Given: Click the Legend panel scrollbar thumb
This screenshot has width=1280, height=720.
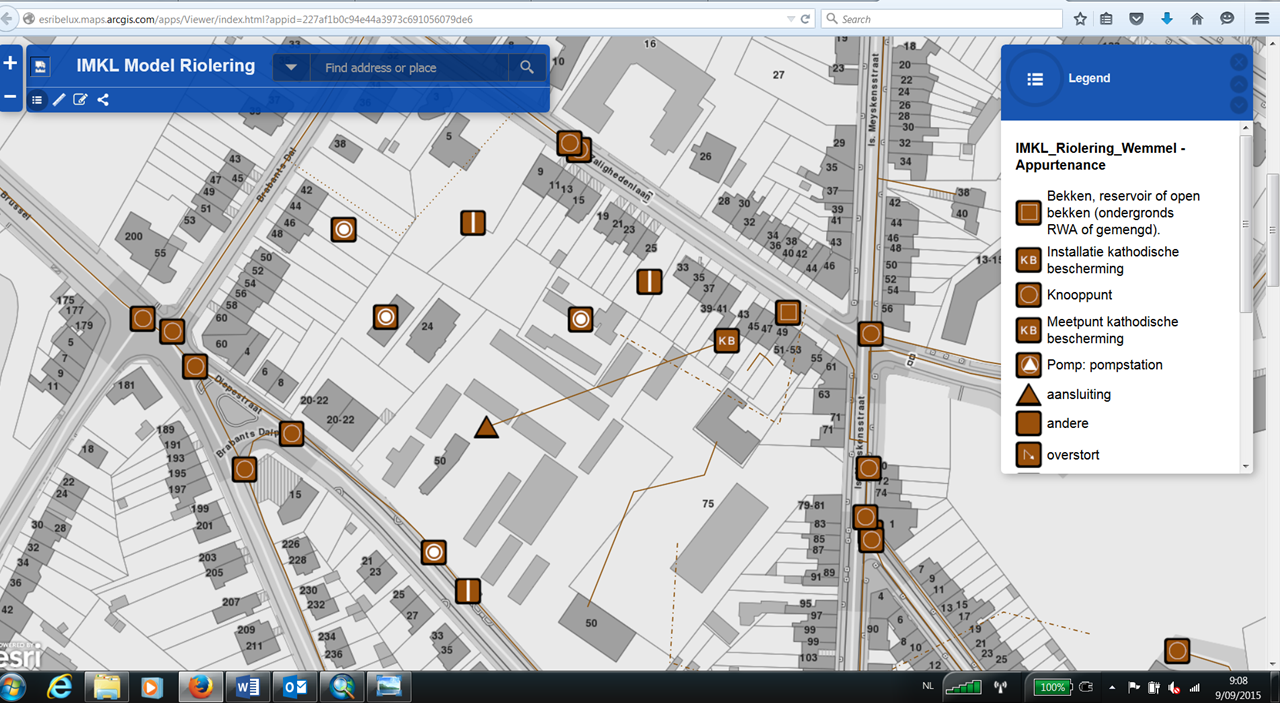Looking at the screenshot, I should coord(1246,222).
